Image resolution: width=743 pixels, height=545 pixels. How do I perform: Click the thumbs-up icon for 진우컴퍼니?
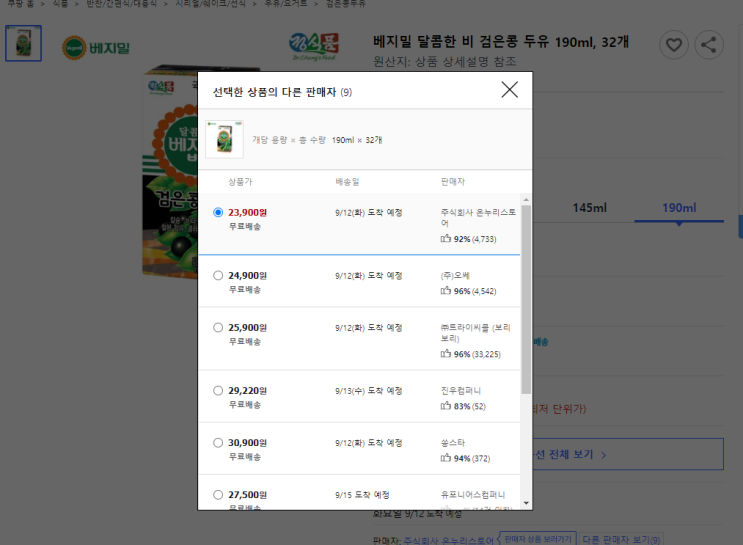[445, 406]
